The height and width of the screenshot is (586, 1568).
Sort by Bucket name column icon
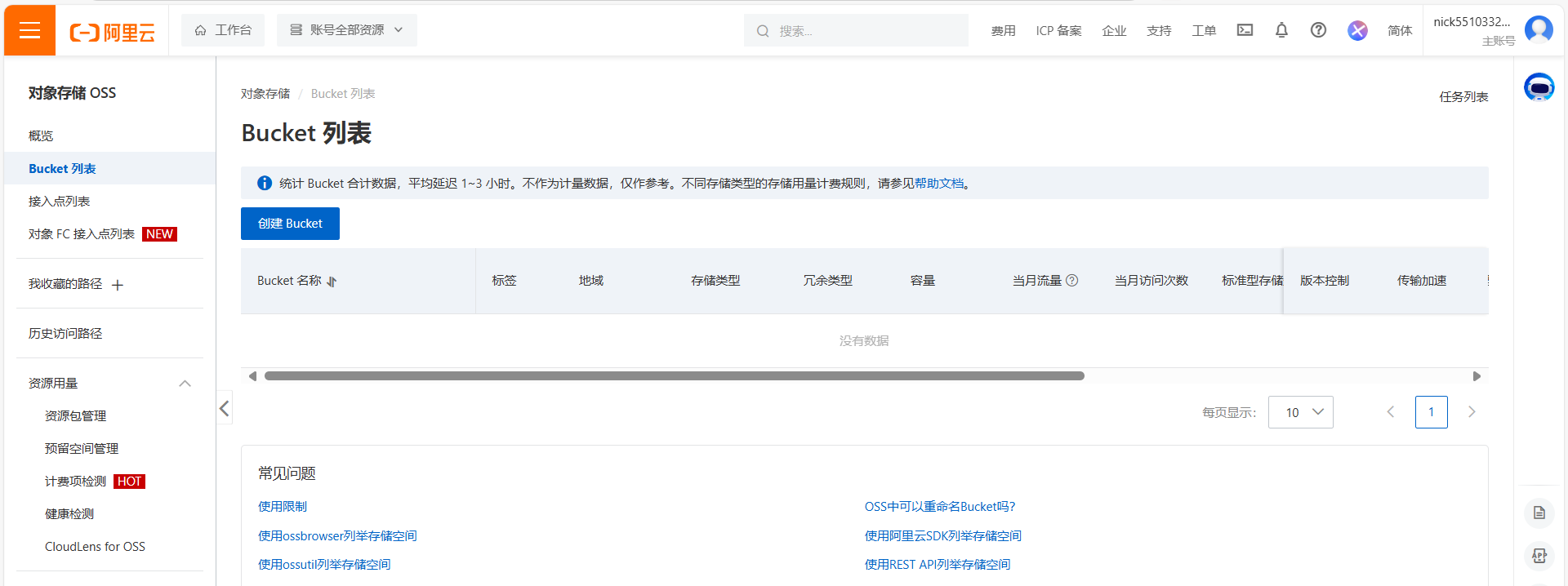332,282
